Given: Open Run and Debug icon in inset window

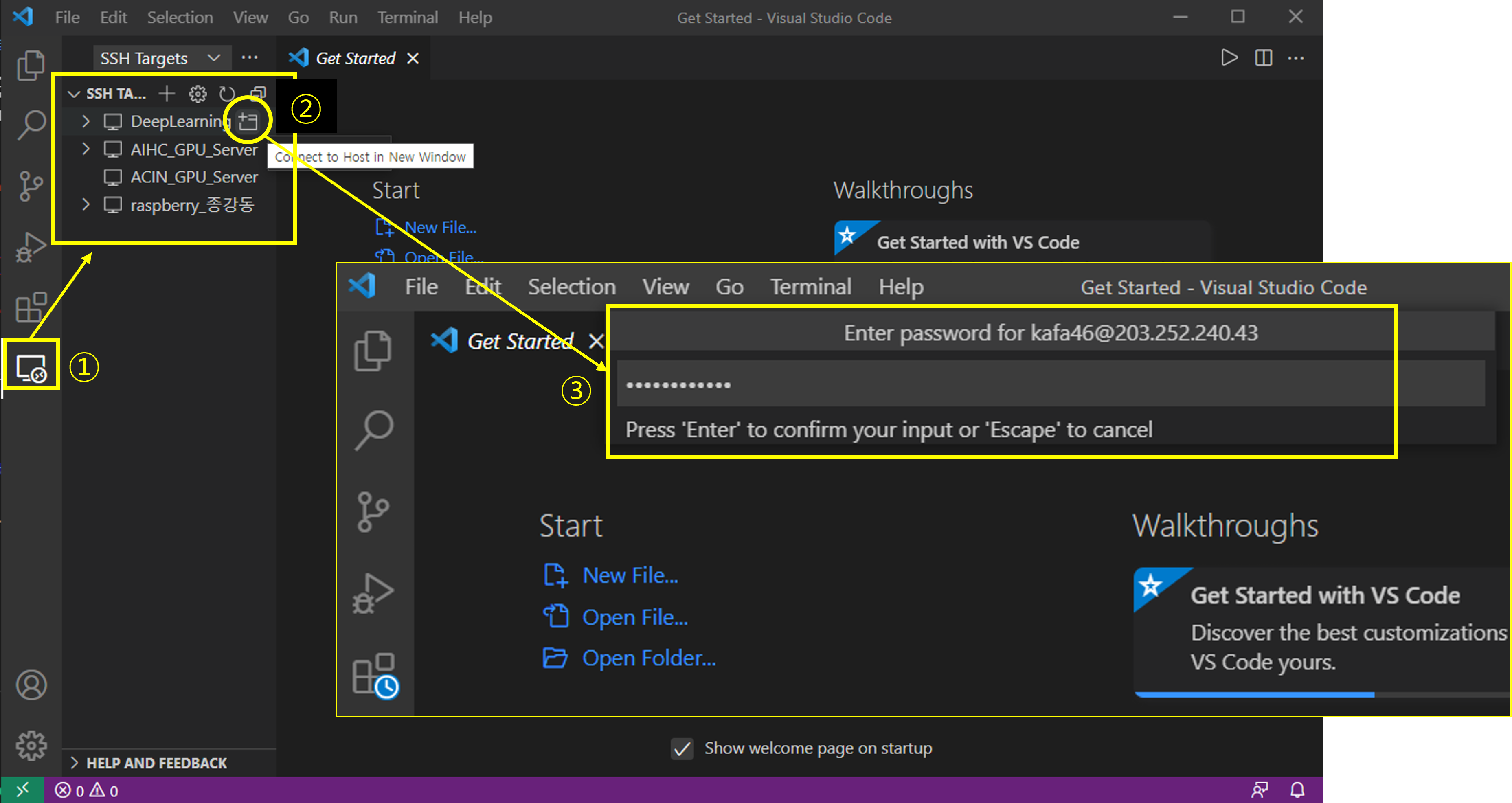Looking at the screenshot, I should click(373, 593).
